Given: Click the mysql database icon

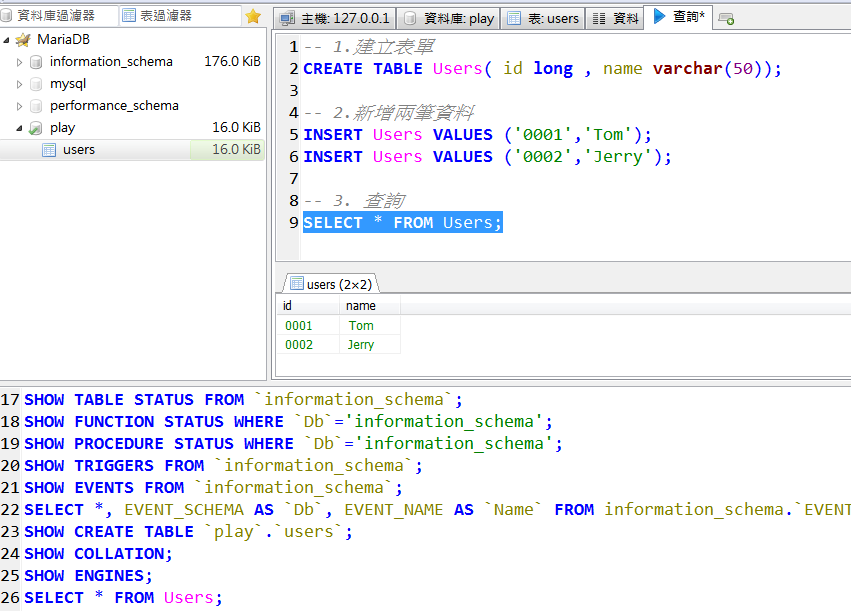Looking at the screenshot, I should click(36, 84).
